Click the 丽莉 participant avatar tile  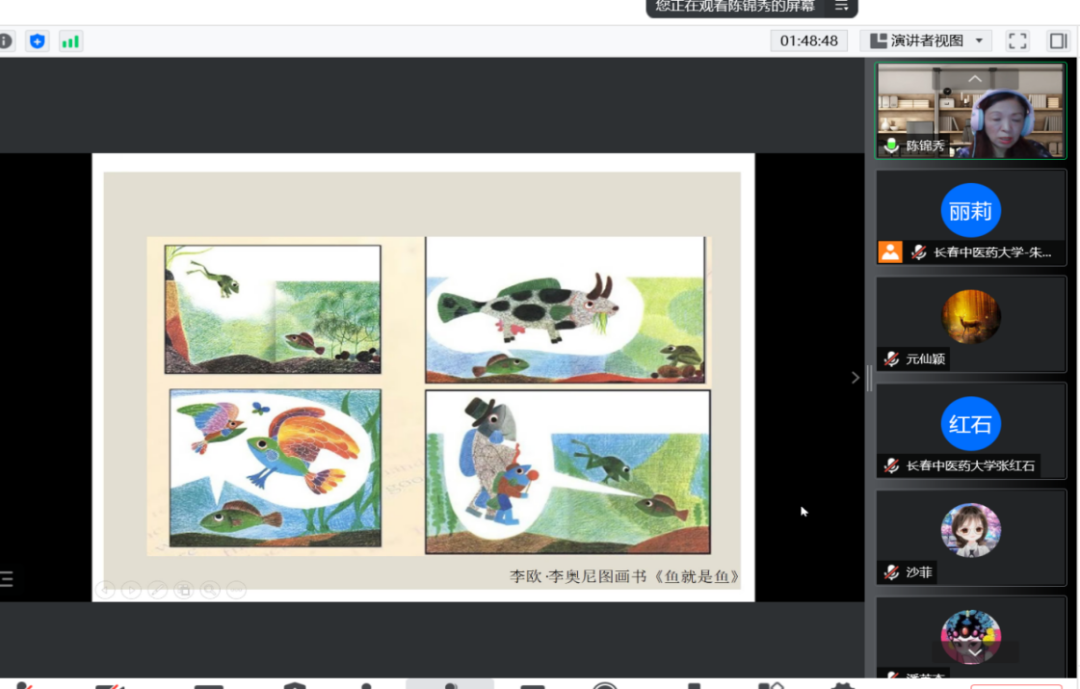[970, 211]
